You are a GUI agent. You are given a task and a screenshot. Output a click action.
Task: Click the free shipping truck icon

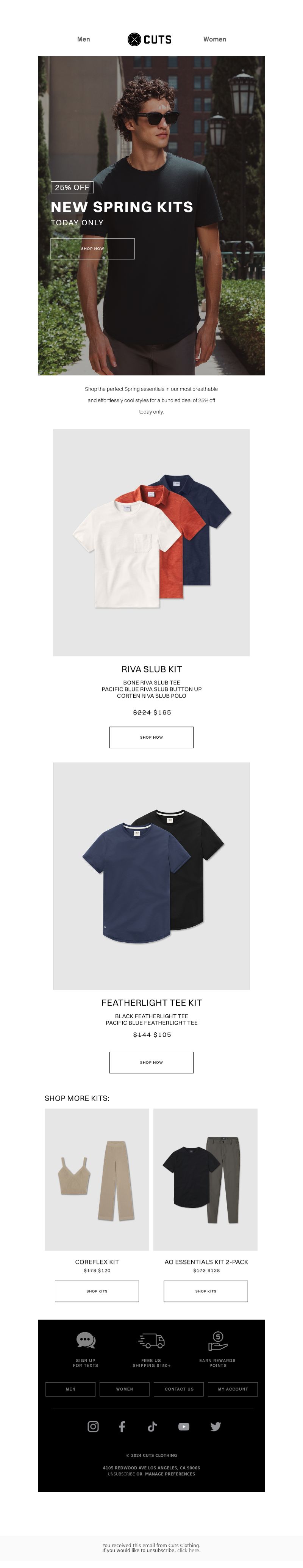click(151, 1340)
